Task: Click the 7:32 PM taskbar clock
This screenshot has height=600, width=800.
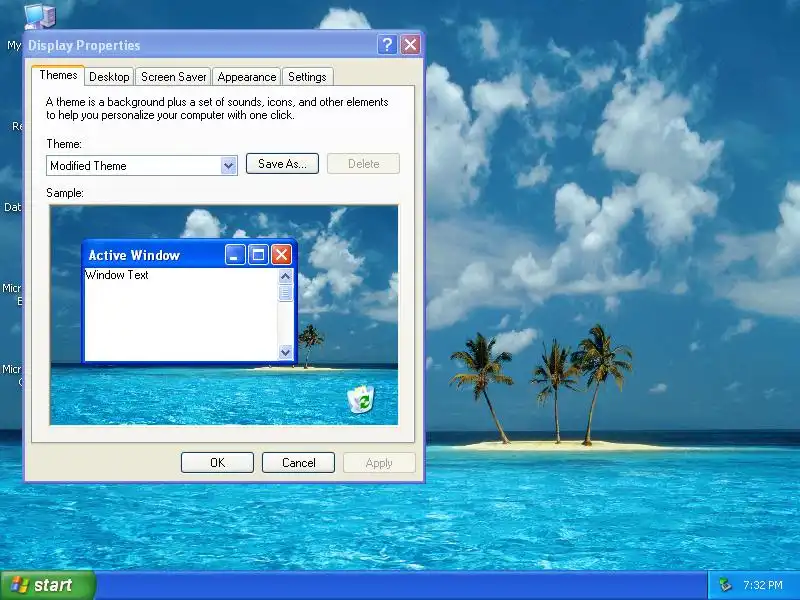Action: click(763, 585)
